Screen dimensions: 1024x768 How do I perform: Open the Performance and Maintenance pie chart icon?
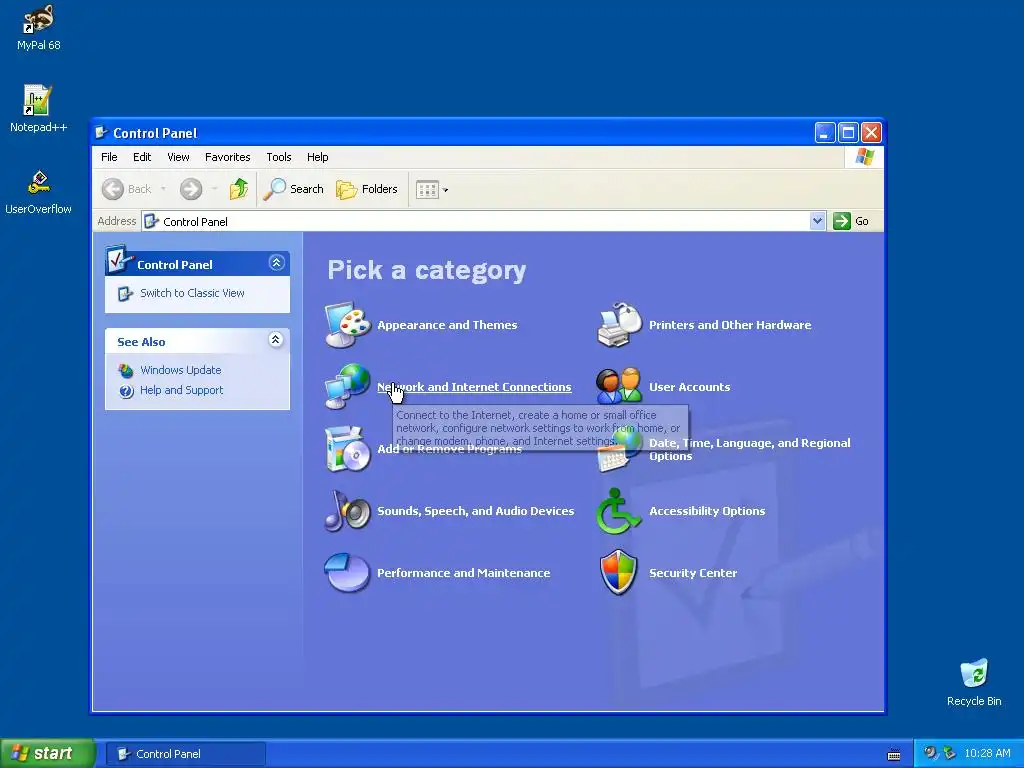pos(347,573)
